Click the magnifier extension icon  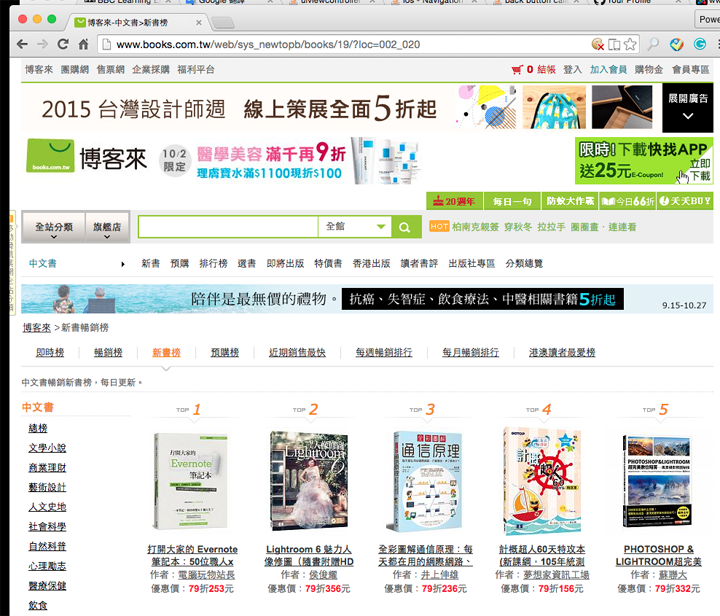[653, 44]
